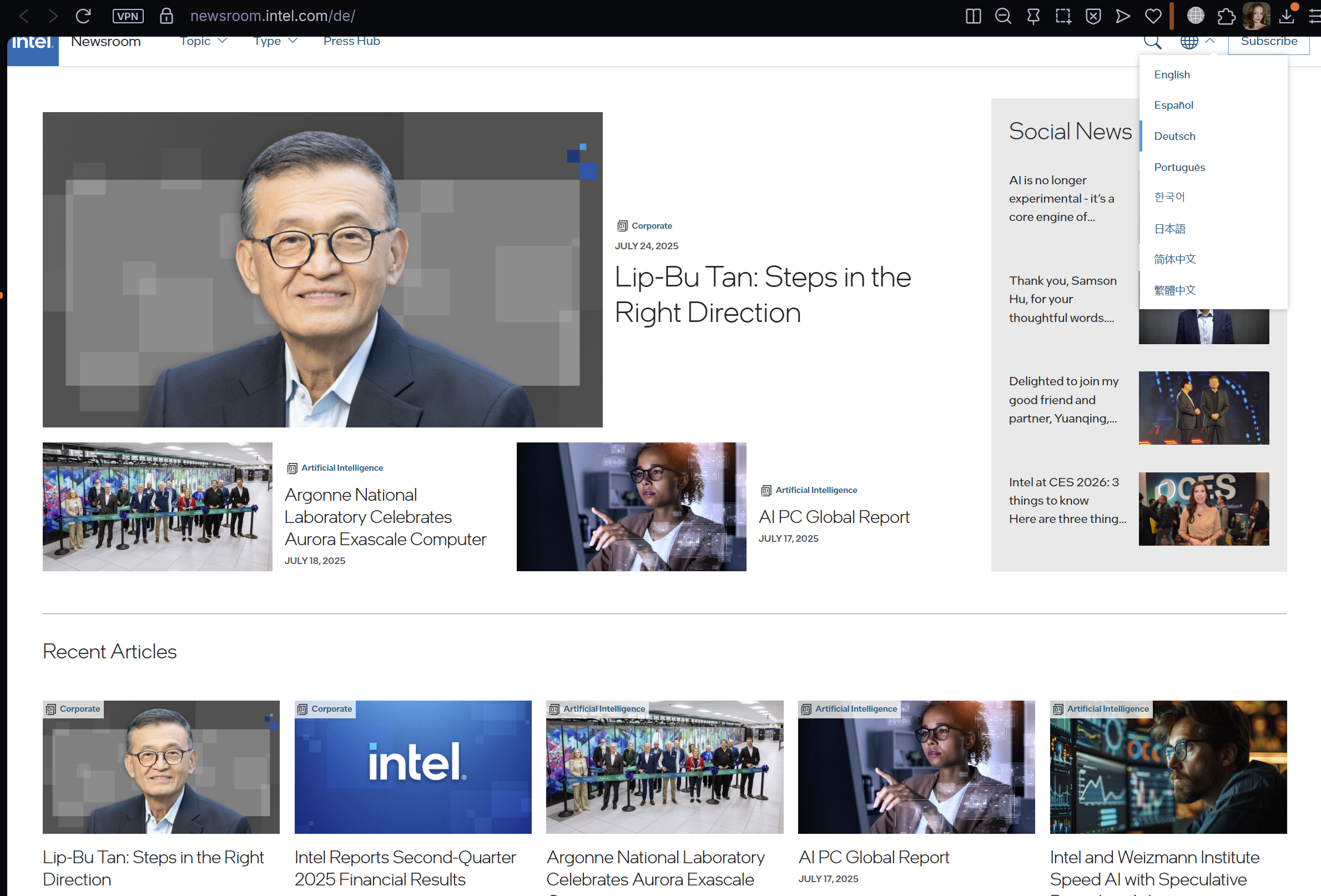Expand the Type dropdown menu

point(275,42)
